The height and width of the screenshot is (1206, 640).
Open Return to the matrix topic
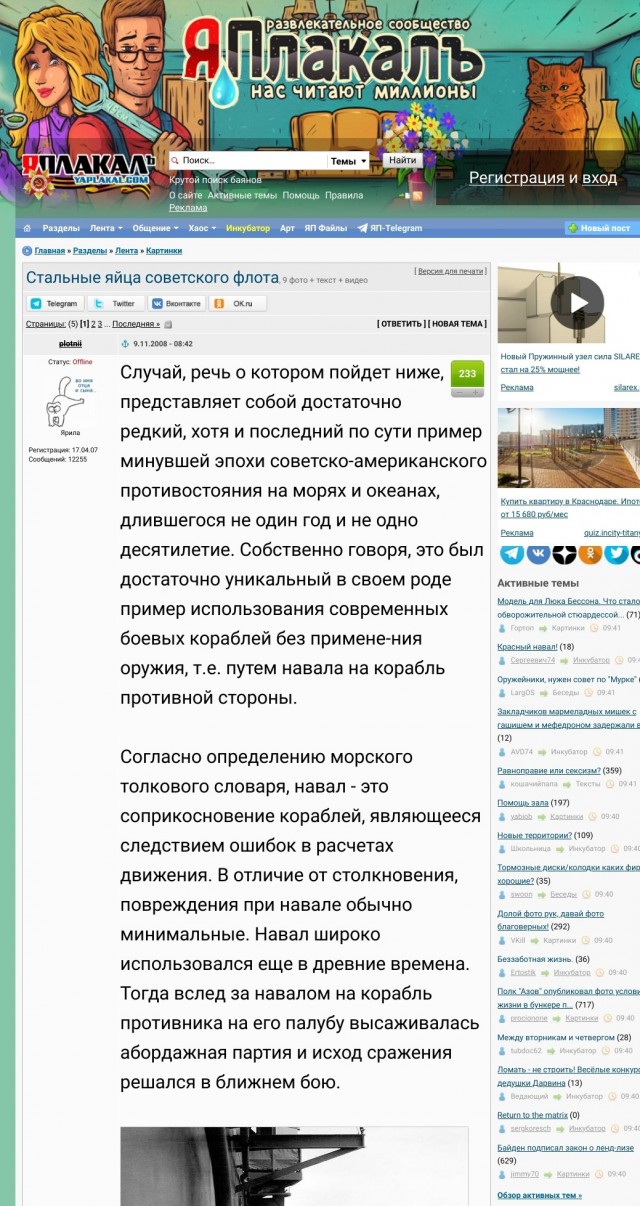point(532,1115)
